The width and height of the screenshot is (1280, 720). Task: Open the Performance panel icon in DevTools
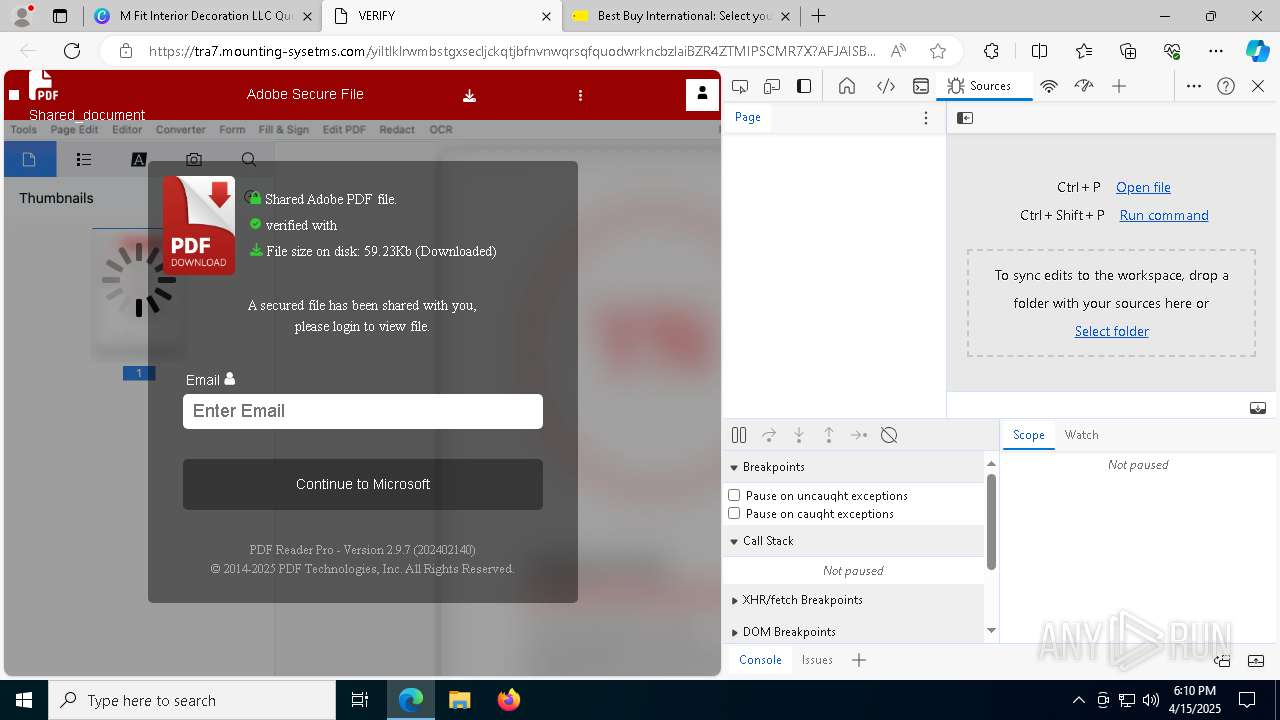click(x=1084, y=86)
